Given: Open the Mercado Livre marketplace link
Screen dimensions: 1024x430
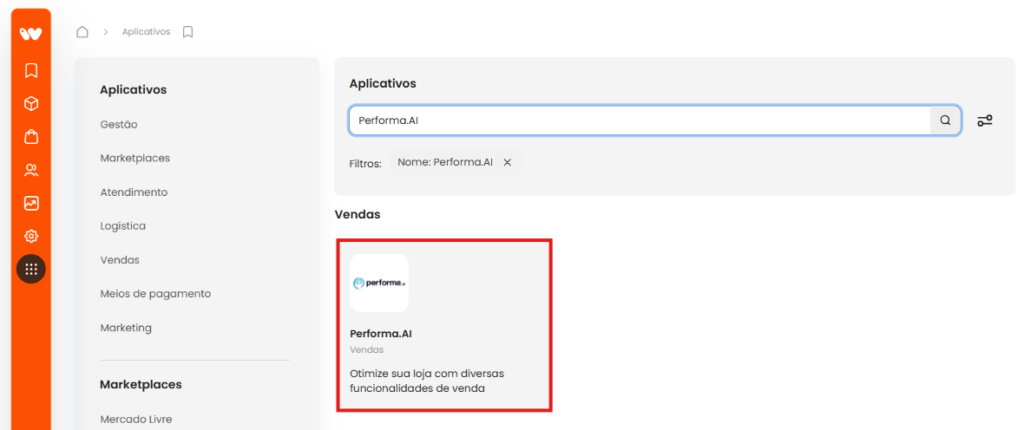Looking at the screenshot, I should 136,419.
